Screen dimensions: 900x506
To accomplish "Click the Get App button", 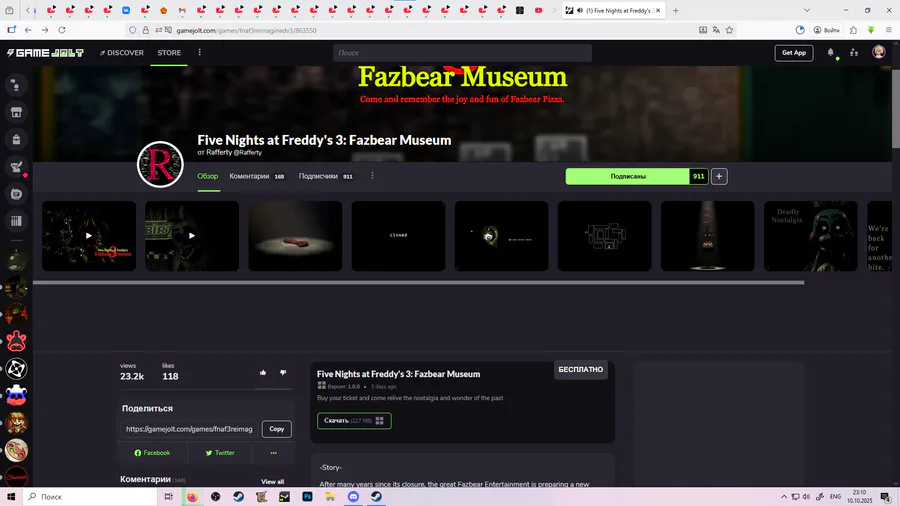I will (x=794, y=53).
